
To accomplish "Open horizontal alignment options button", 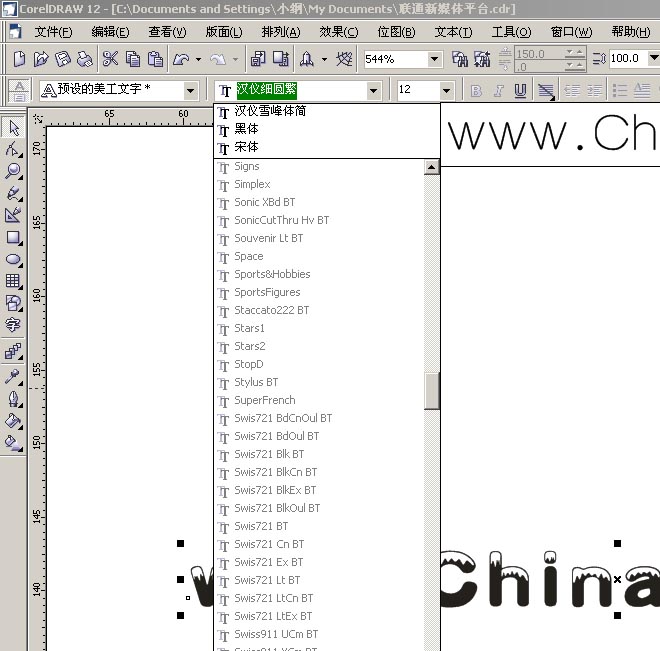I will [546, 90].
